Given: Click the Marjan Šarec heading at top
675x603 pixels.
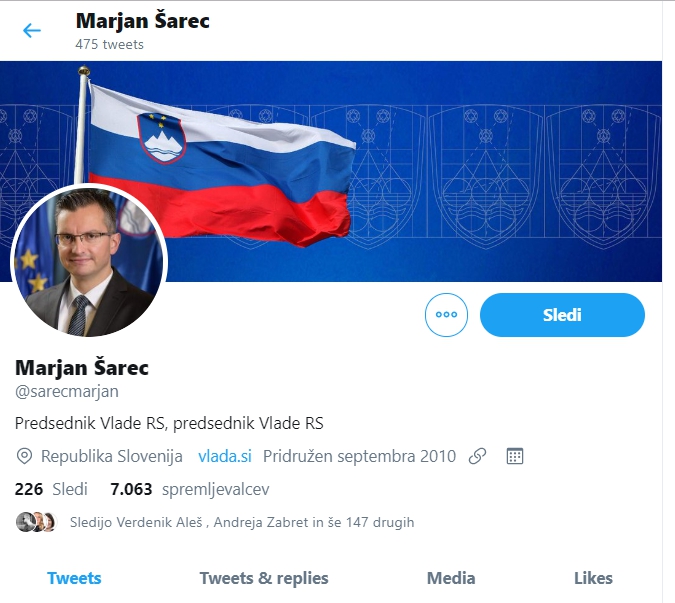Looking at the screenshot, I should point(142,21).
